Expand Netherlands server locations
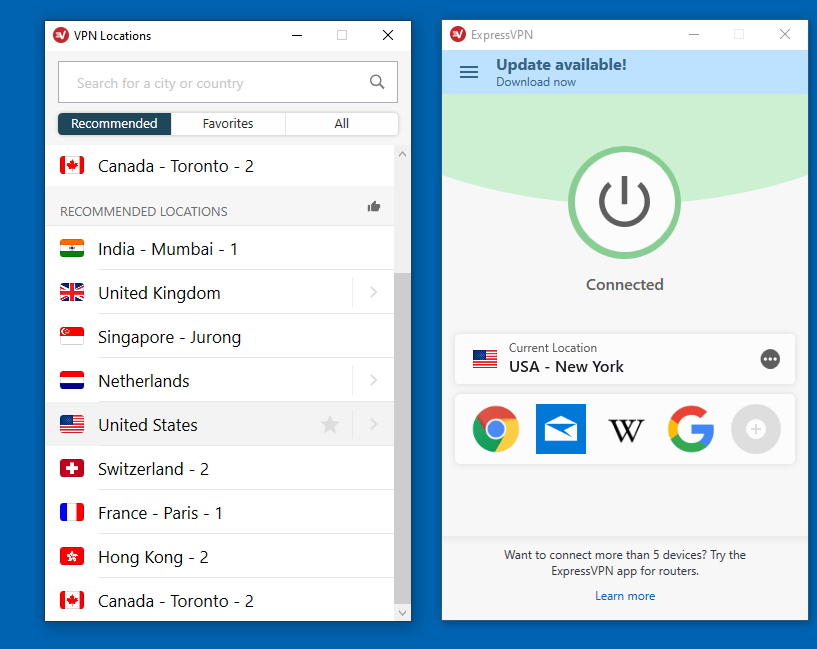 pos(374,380)
